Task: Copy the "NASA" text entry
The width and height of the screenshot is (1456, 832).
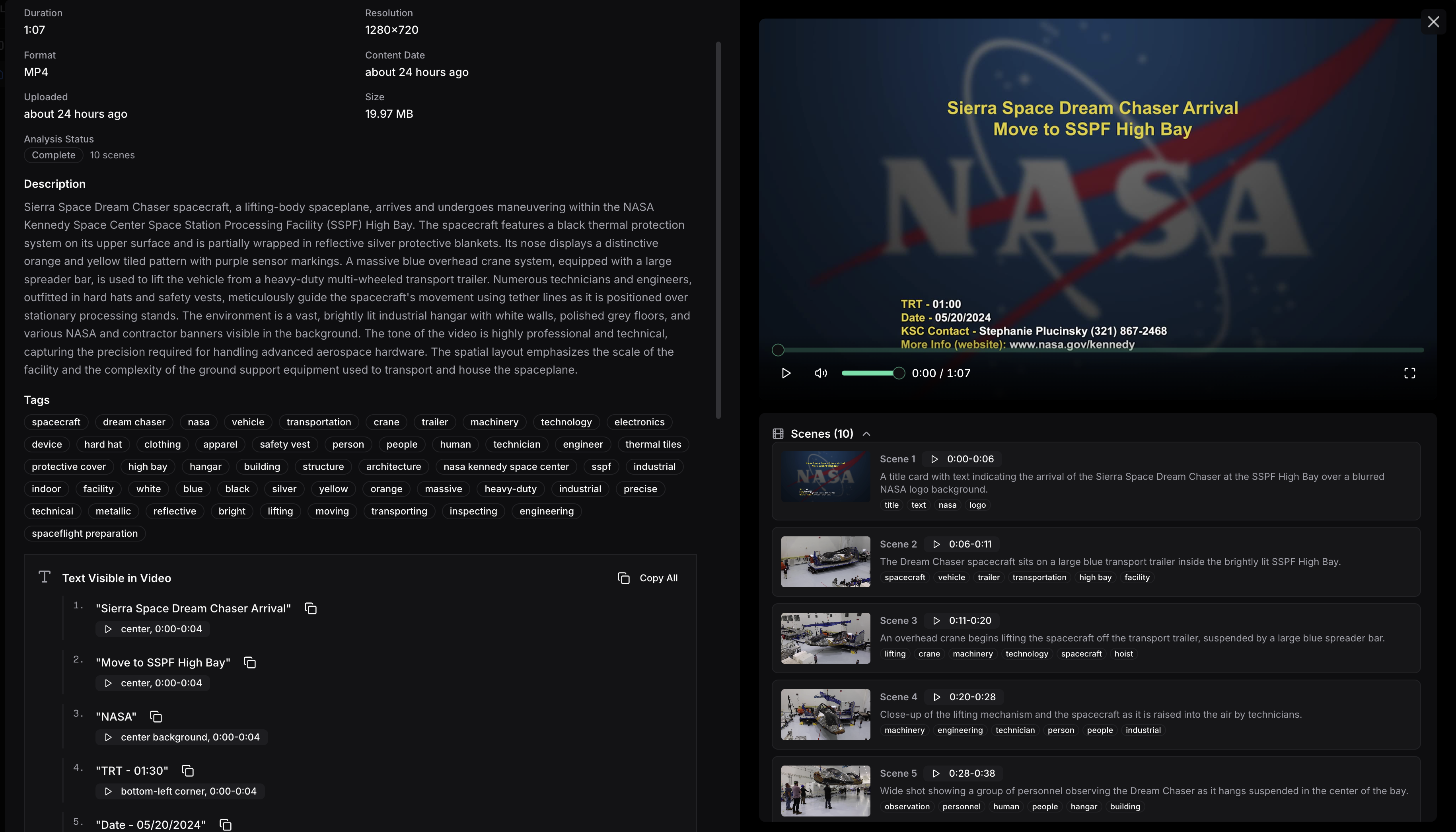Action: 156,716
